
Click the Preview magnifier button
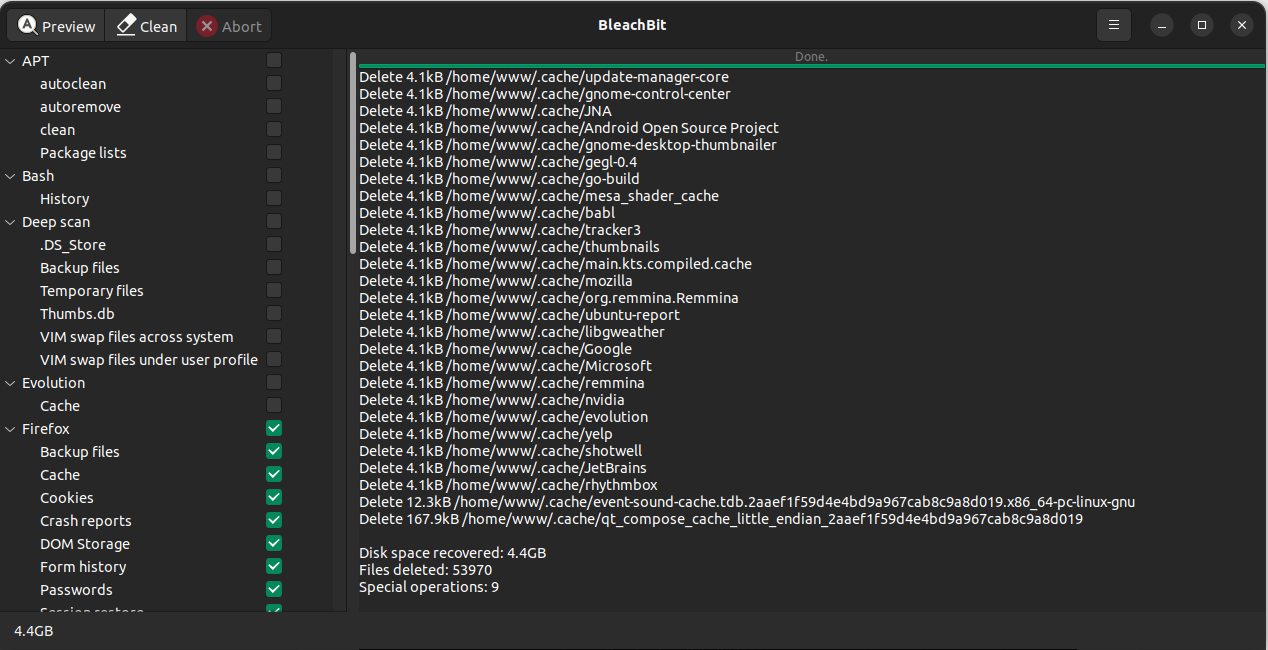click(x=57, y=26)
